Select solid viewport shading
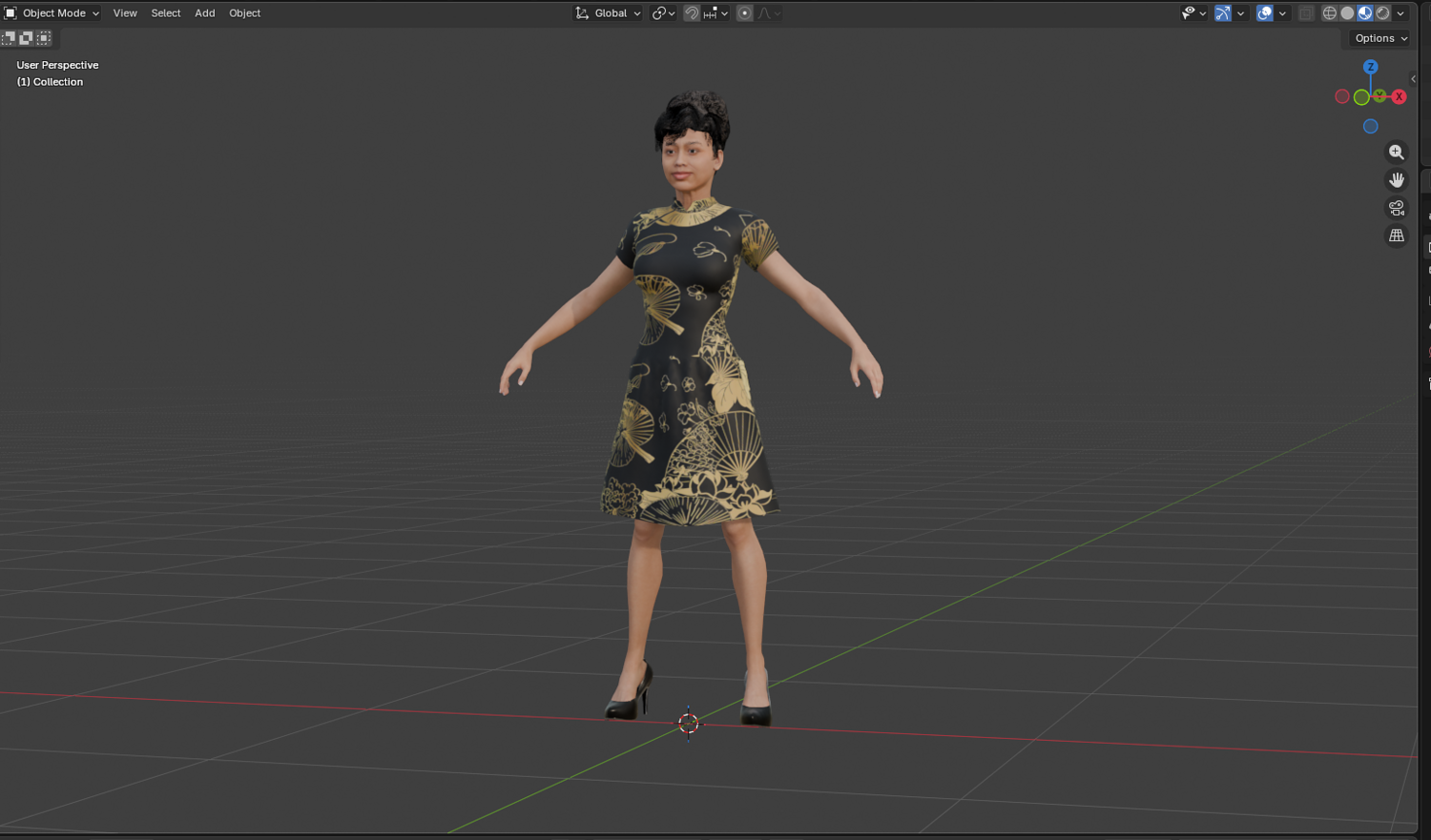This screenshot has height=840, width=1431. 1347,13
